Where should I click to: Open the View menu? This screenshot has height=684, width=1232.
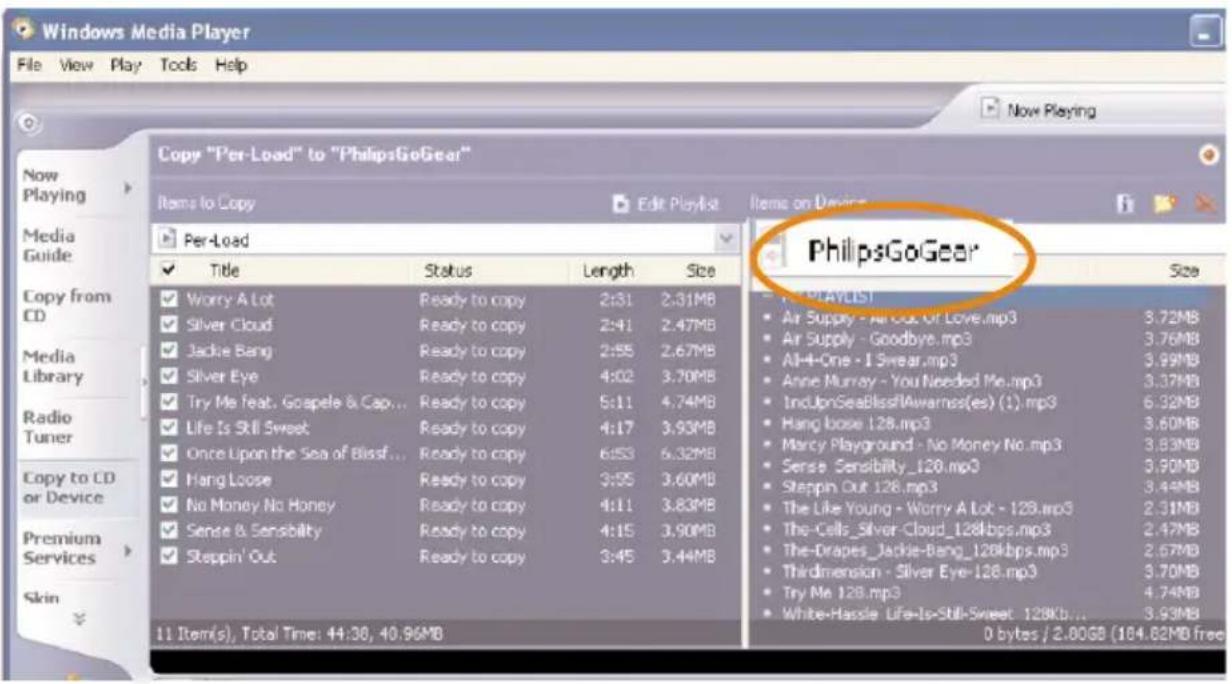pos(75,66)
